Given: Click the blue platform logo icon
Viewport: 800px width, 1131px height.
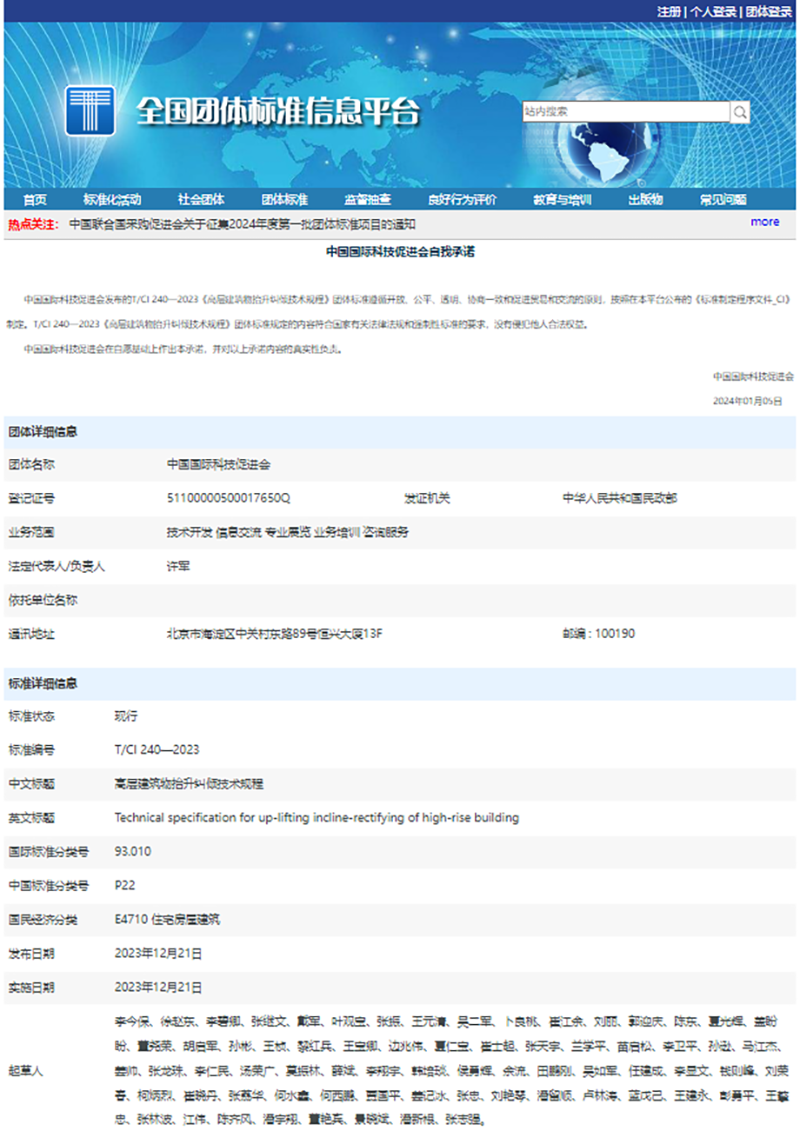Looking at the screenshot, I should tap(90, 110).
